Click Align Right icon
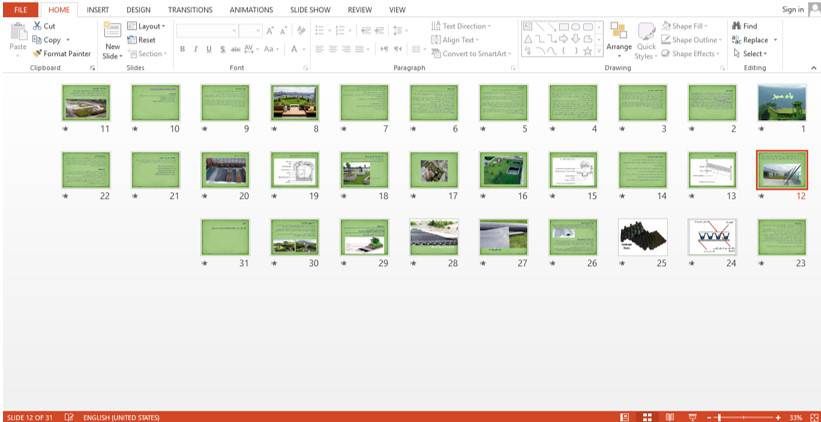 346,49
